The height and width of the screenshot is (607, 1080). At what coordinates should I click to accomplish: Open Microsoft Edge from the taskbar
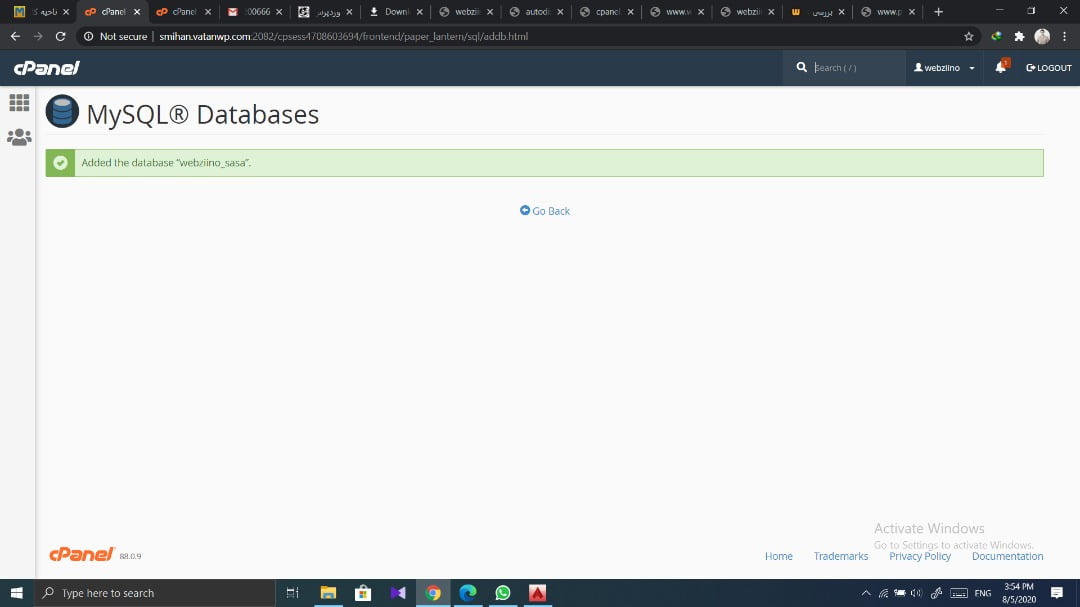tap(468, 593)
